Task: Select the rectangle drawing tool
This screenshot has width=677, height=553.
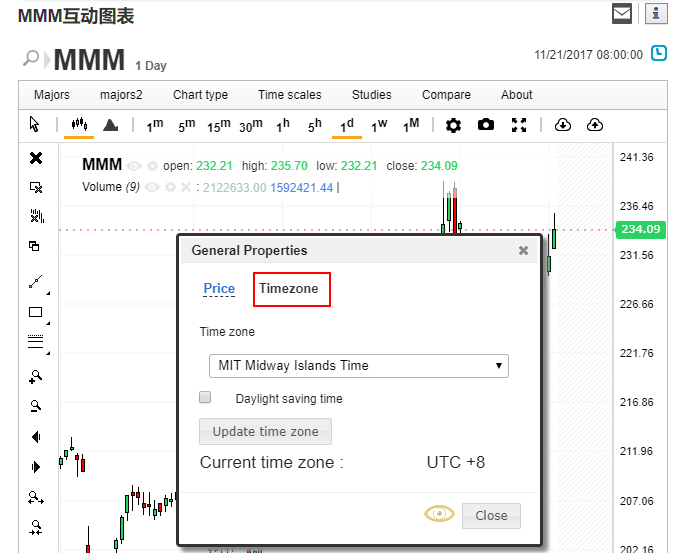Action: (x=35, y=312)
